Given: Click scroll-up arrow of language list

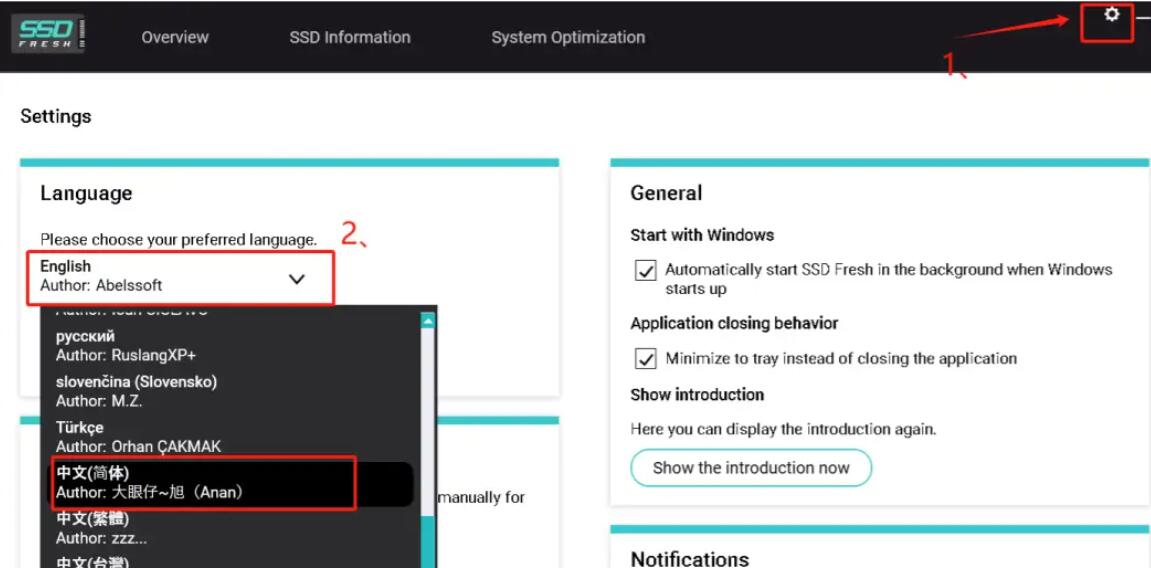Looking at the screenshot, I should coord(428,320).
